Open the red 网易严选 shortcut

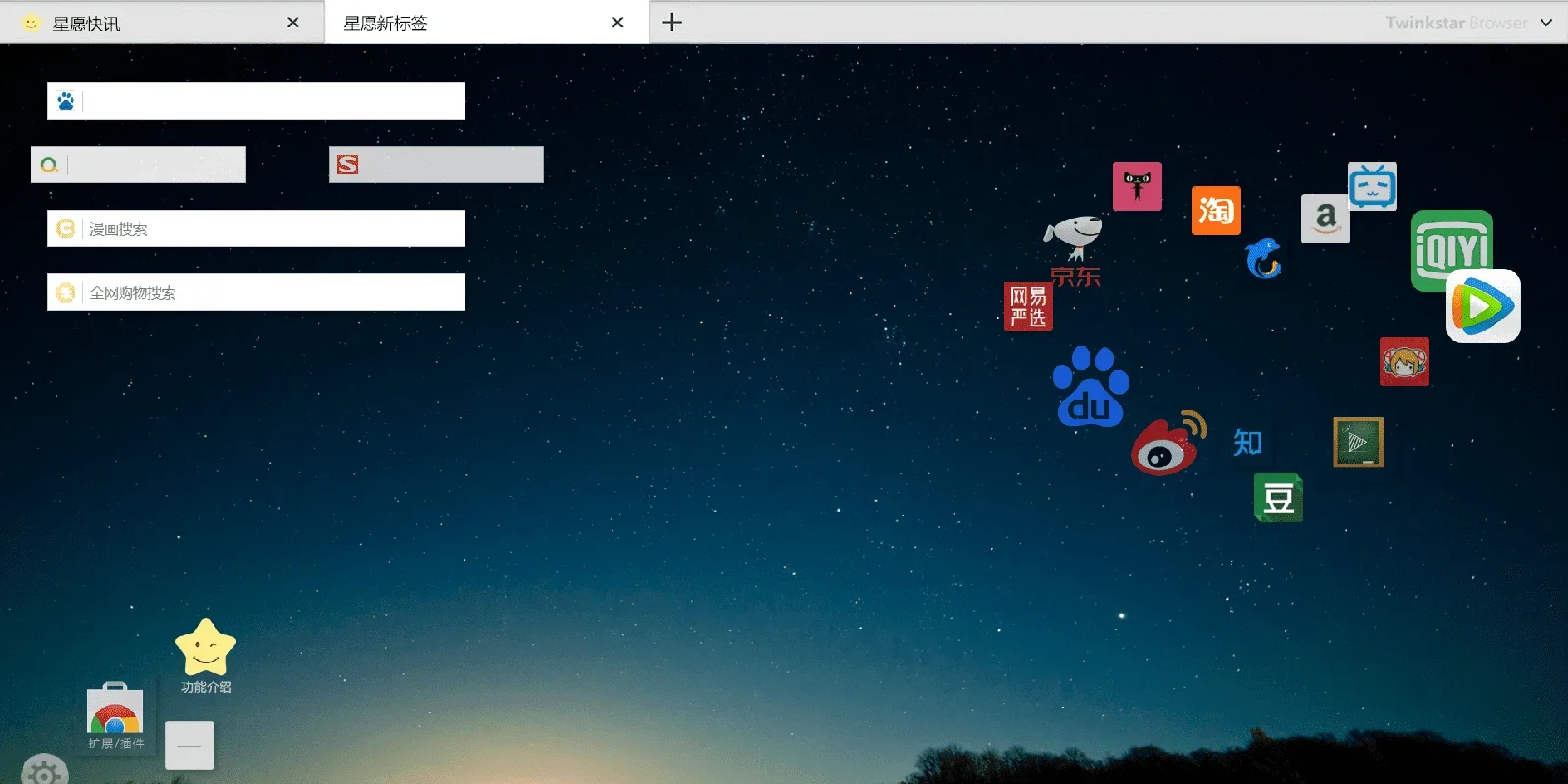1028,307
